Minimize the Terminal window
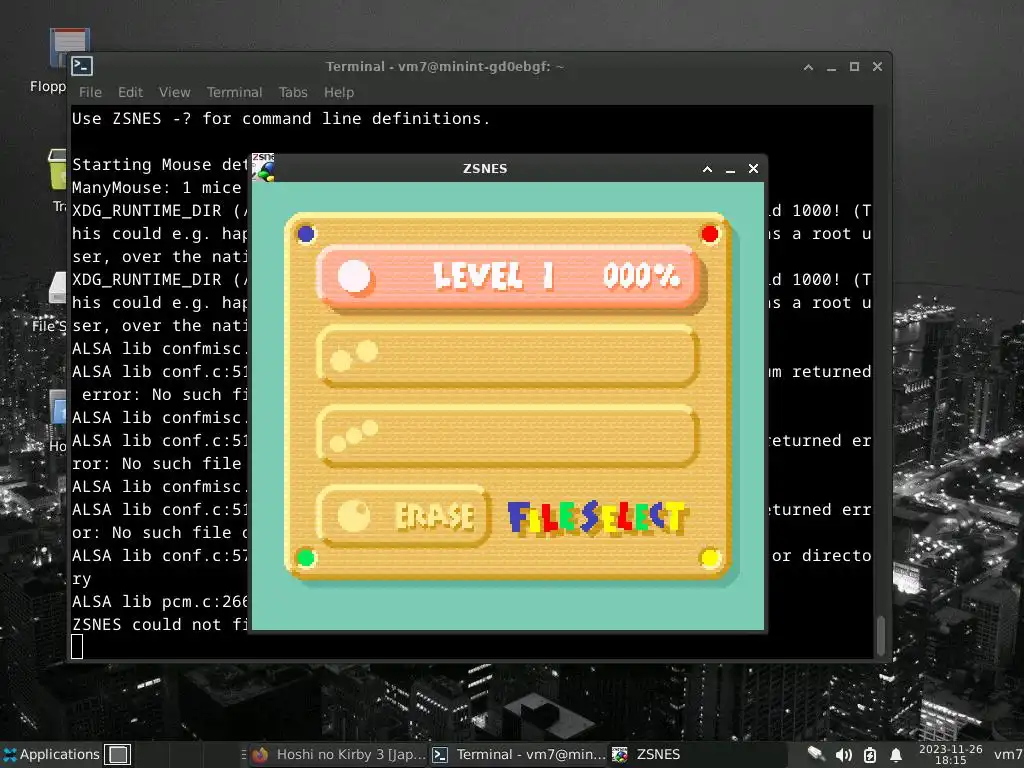This screenshot has height=768, width=1024. click(x=831, y=67)
